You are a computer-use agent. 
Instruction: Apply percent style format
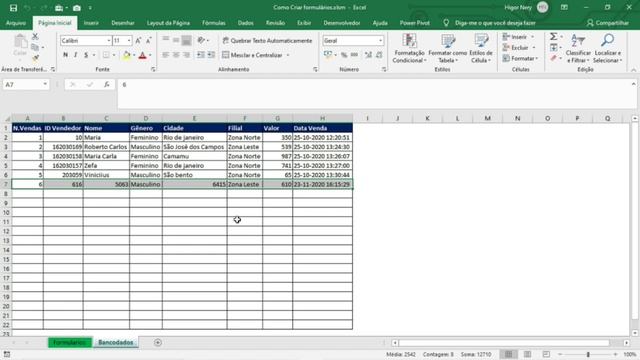click(x=344, y=55)
